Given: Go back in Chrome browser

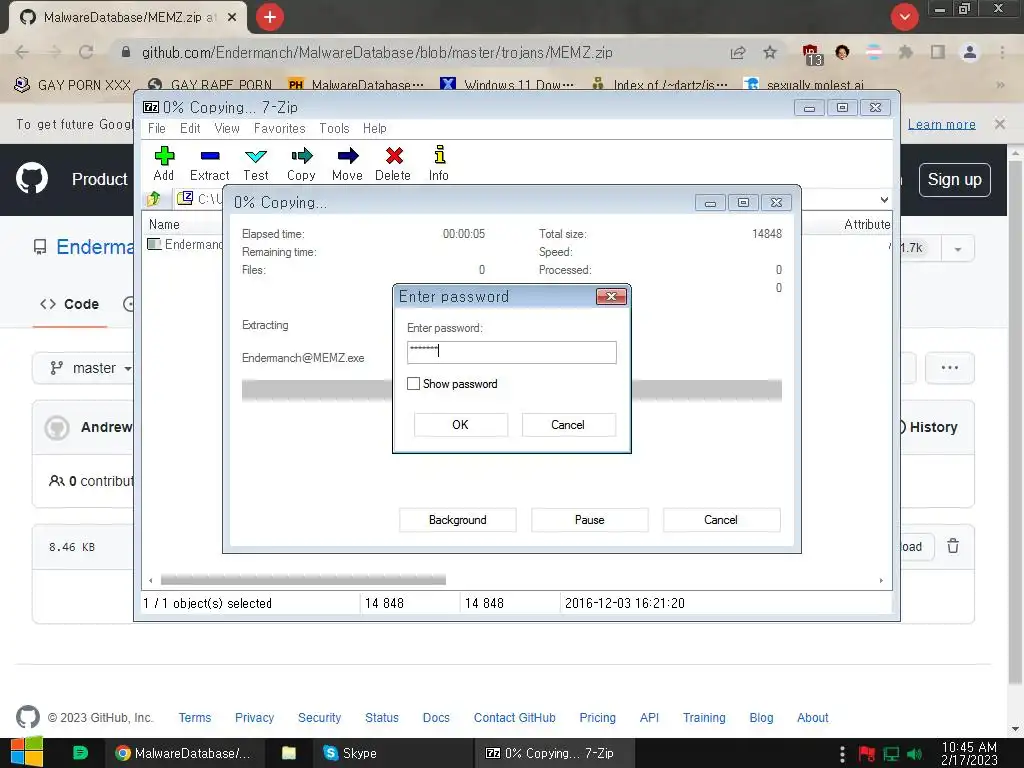Looking at the screenshot, I should (22, 52).
